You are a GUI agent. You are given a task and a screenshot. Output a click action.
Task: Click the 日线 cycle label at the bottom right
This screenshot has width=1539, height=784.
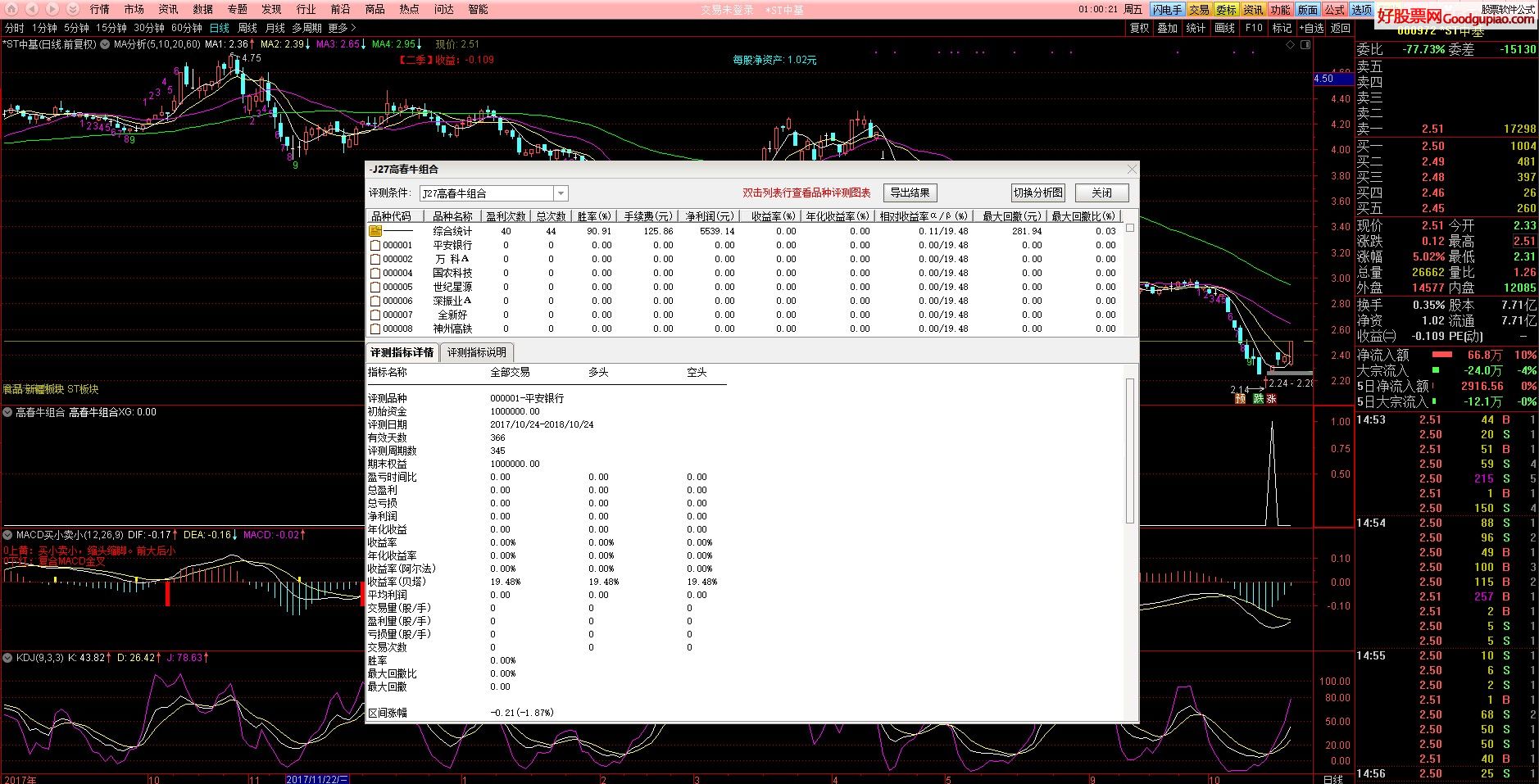[1333, 779]
